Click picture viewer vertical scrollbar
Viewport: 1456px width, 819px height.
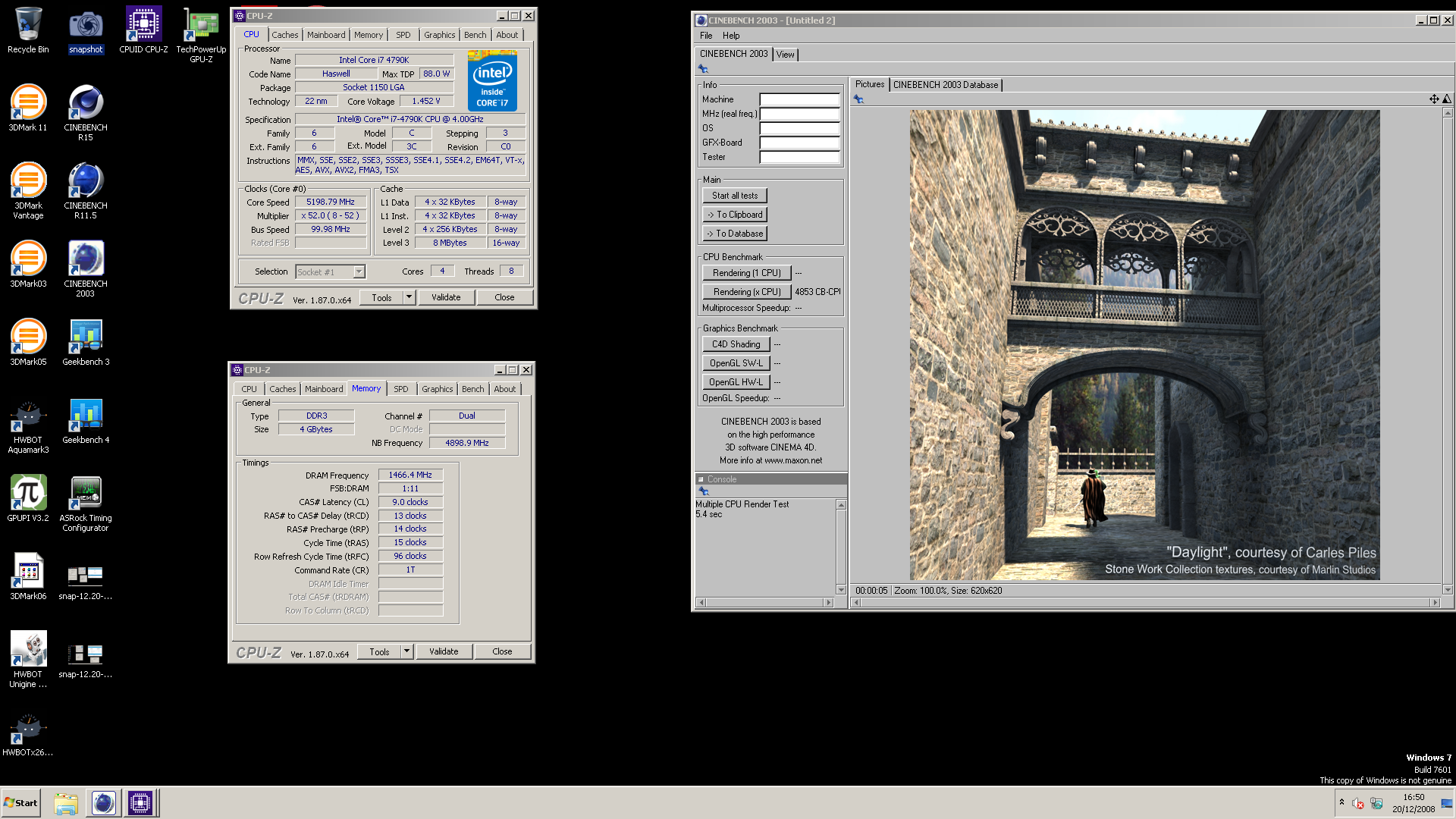1448,351
